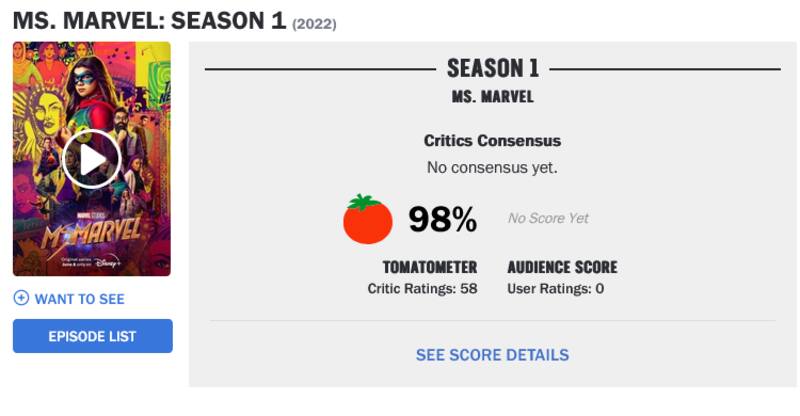This screenshot has height=416, width=800.
Task: Click User Ratings: 0
Action: coord(556,289)
